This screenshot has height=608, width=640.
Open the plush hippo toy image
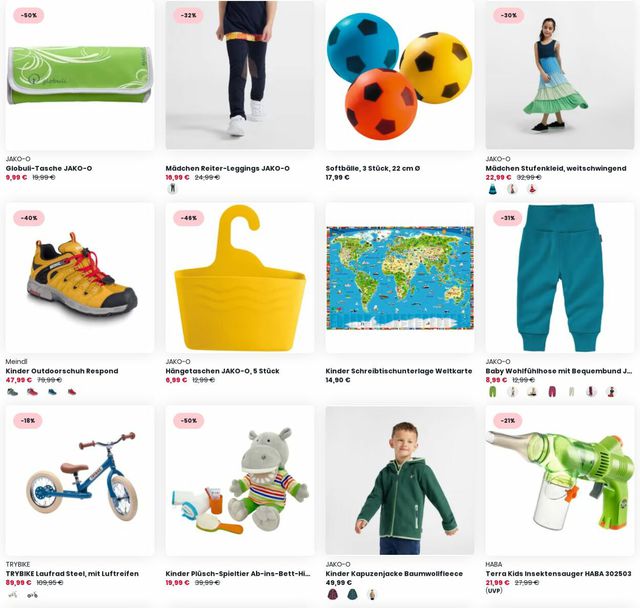[240, 481]
